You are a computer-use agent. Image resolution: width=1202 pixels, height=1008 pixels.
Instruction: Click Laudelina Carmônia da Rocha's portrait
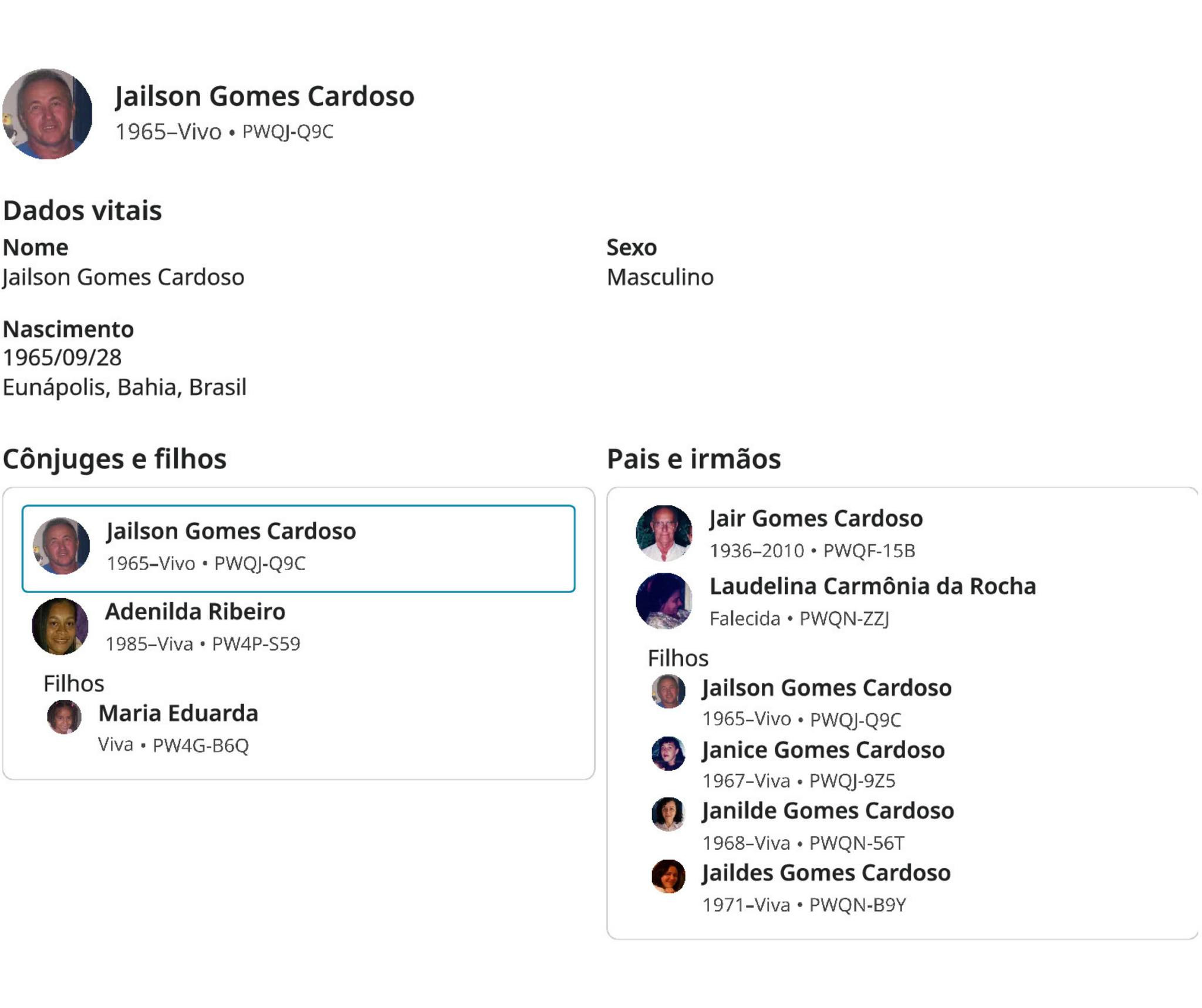pos(664,601)
